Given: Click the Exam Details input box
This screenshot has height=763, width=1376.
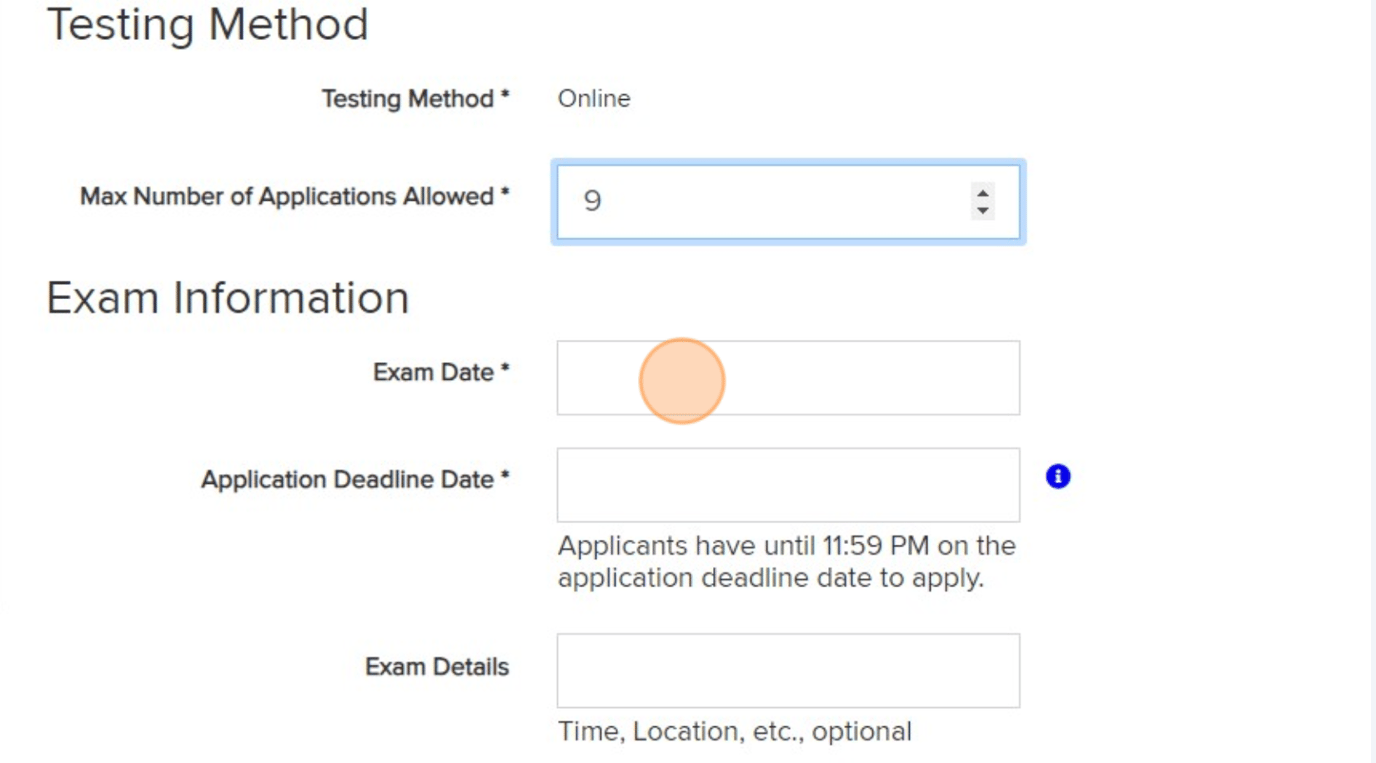Looking at the screenshot, I should point(787,670).
